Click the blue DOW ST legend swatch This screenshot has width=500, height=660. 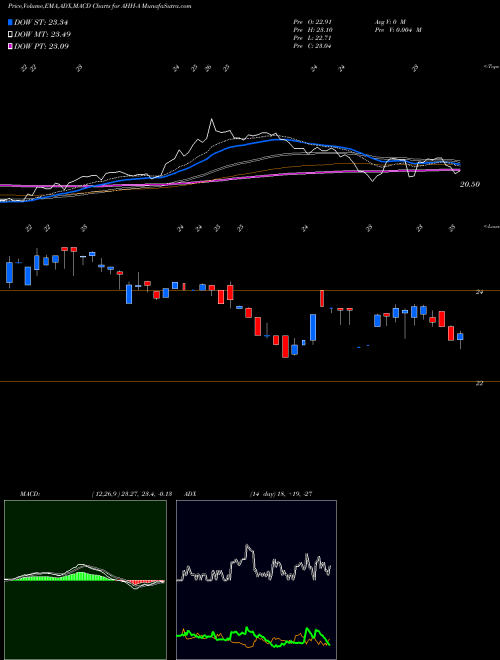click(10, 22)
